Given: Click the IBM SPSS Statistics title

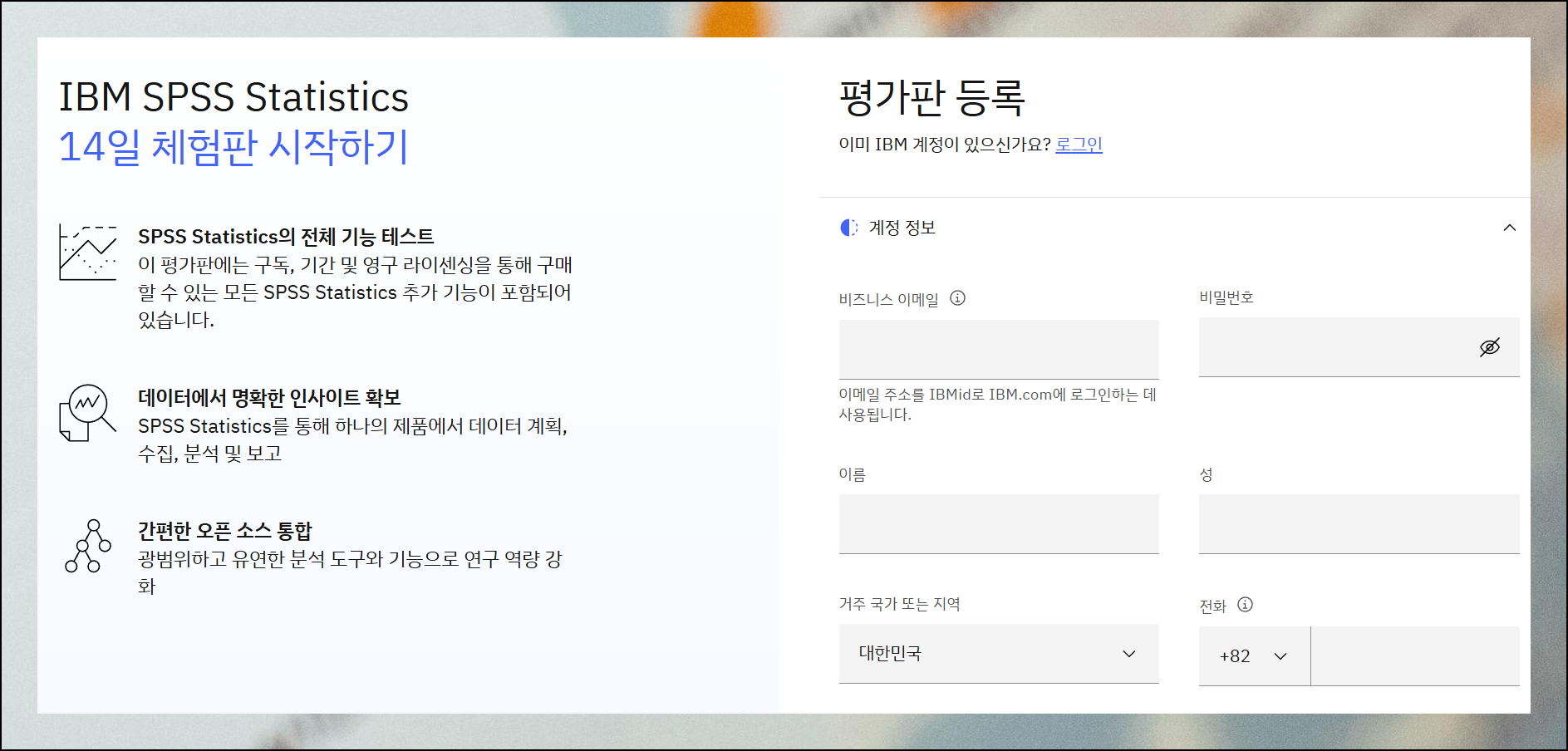Looking at the screenshot, I should pos(233,97).
